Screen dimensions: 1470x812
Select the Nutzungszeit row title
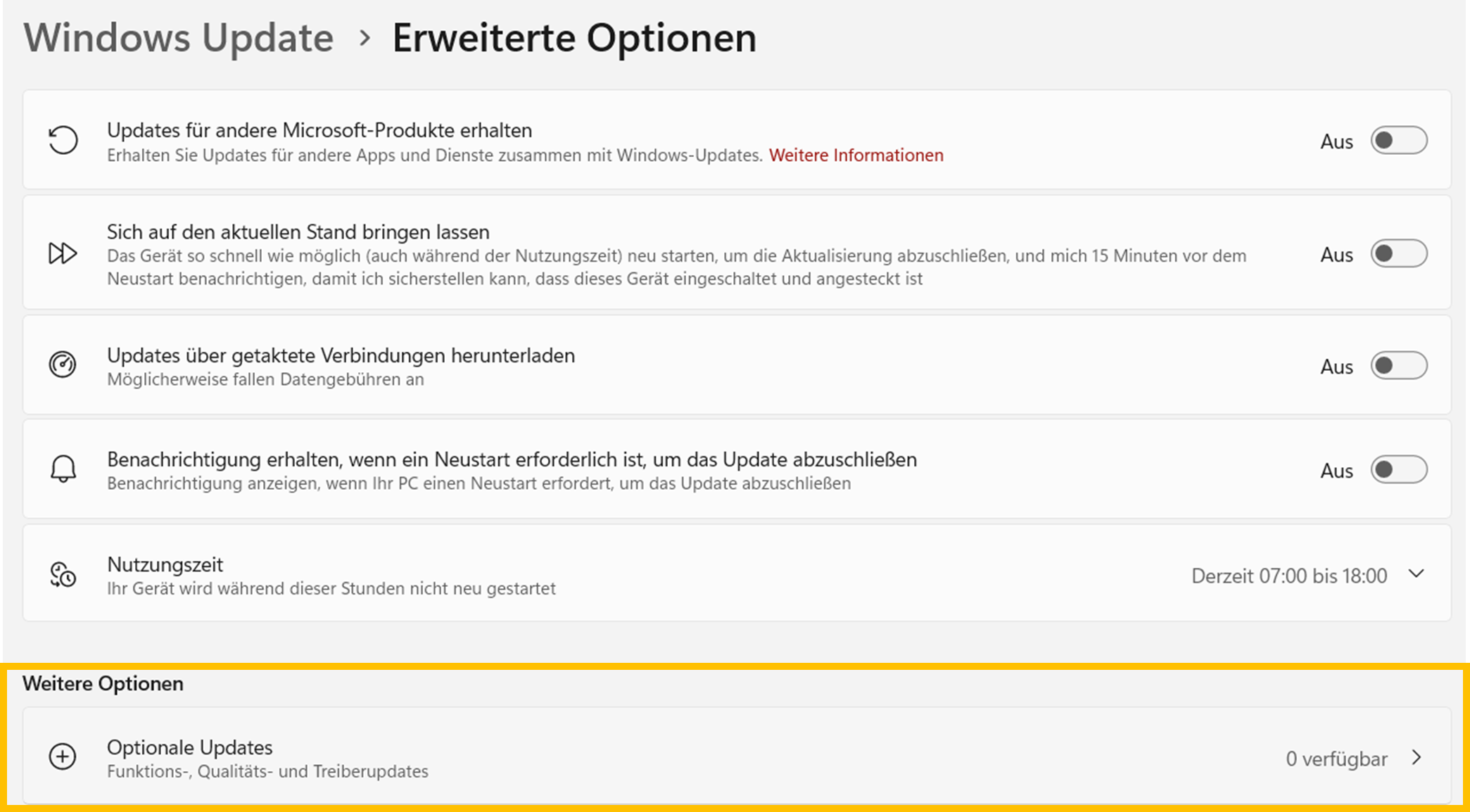pos(165,564)
